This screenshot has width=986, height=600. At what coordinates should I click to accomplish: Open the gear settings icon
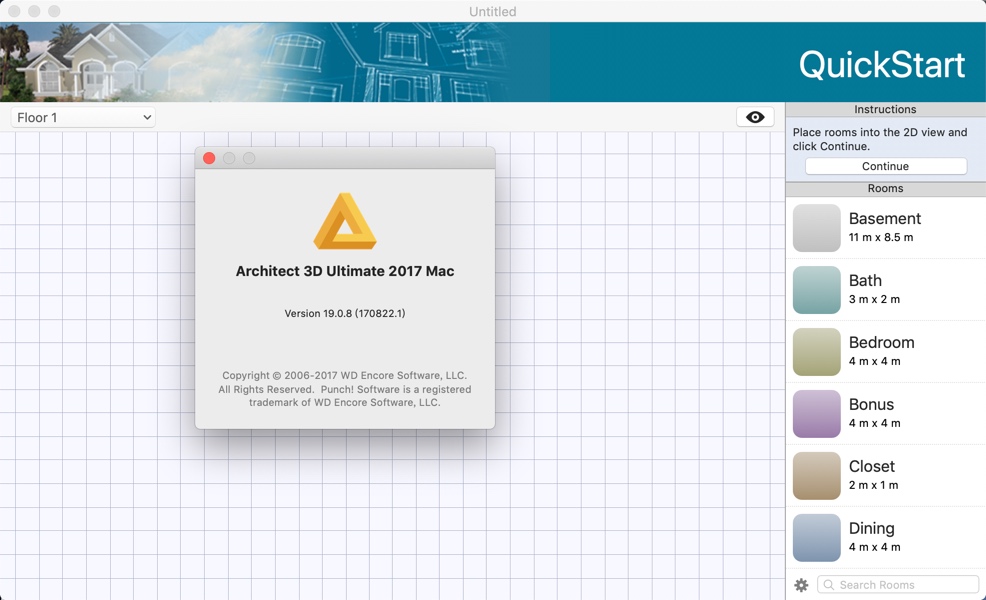pos(801,585)
